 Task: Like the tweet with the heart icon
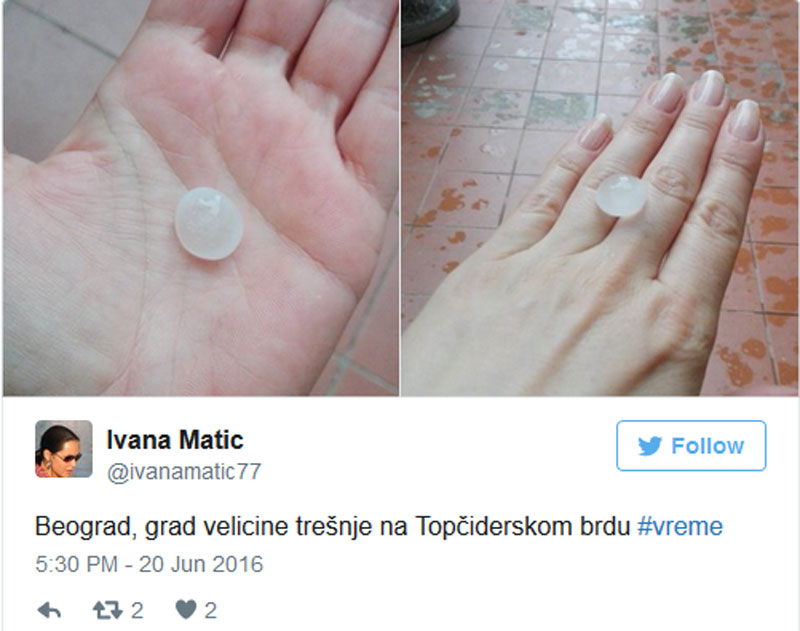(x=186, y=610)
